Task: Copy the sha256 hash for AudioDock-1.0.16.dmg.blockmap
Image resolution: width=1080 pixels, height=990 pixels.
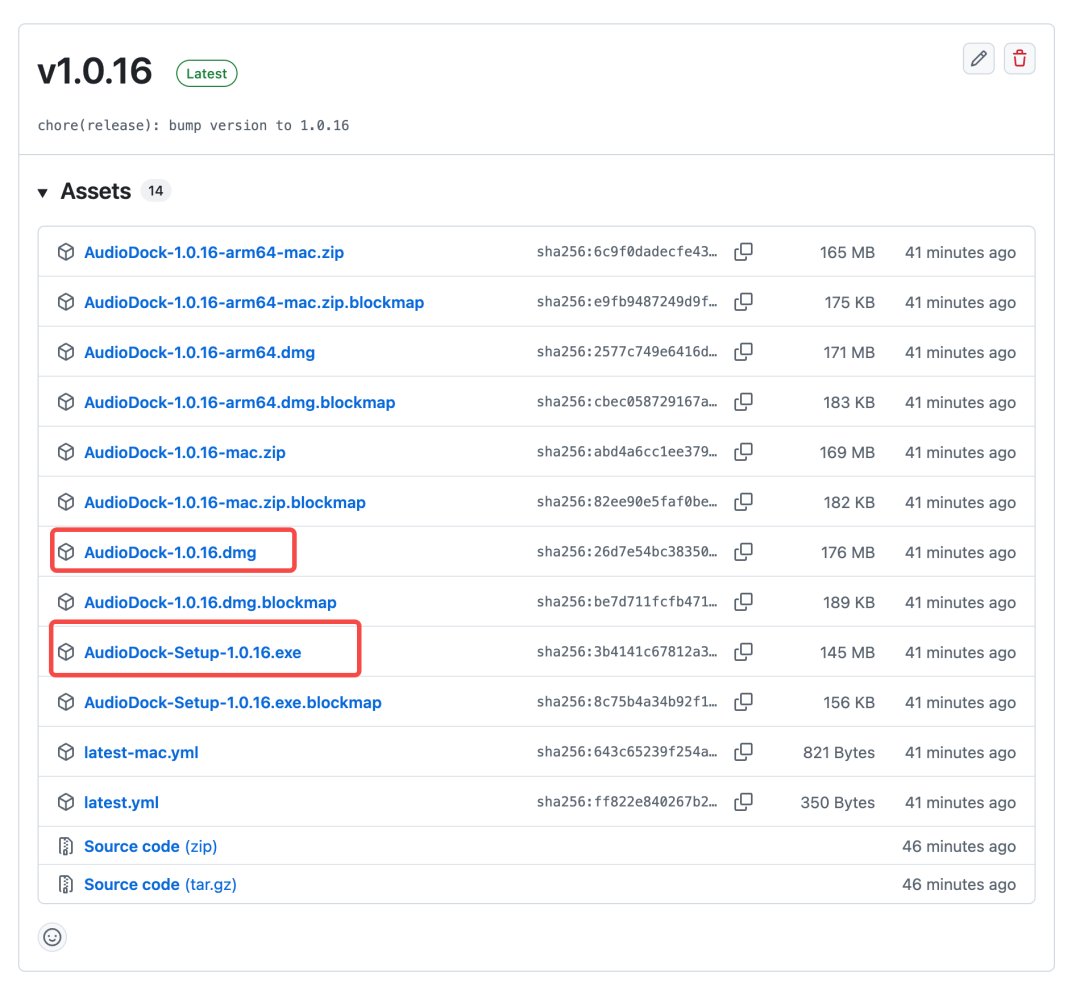Action: tap(743, 601)
